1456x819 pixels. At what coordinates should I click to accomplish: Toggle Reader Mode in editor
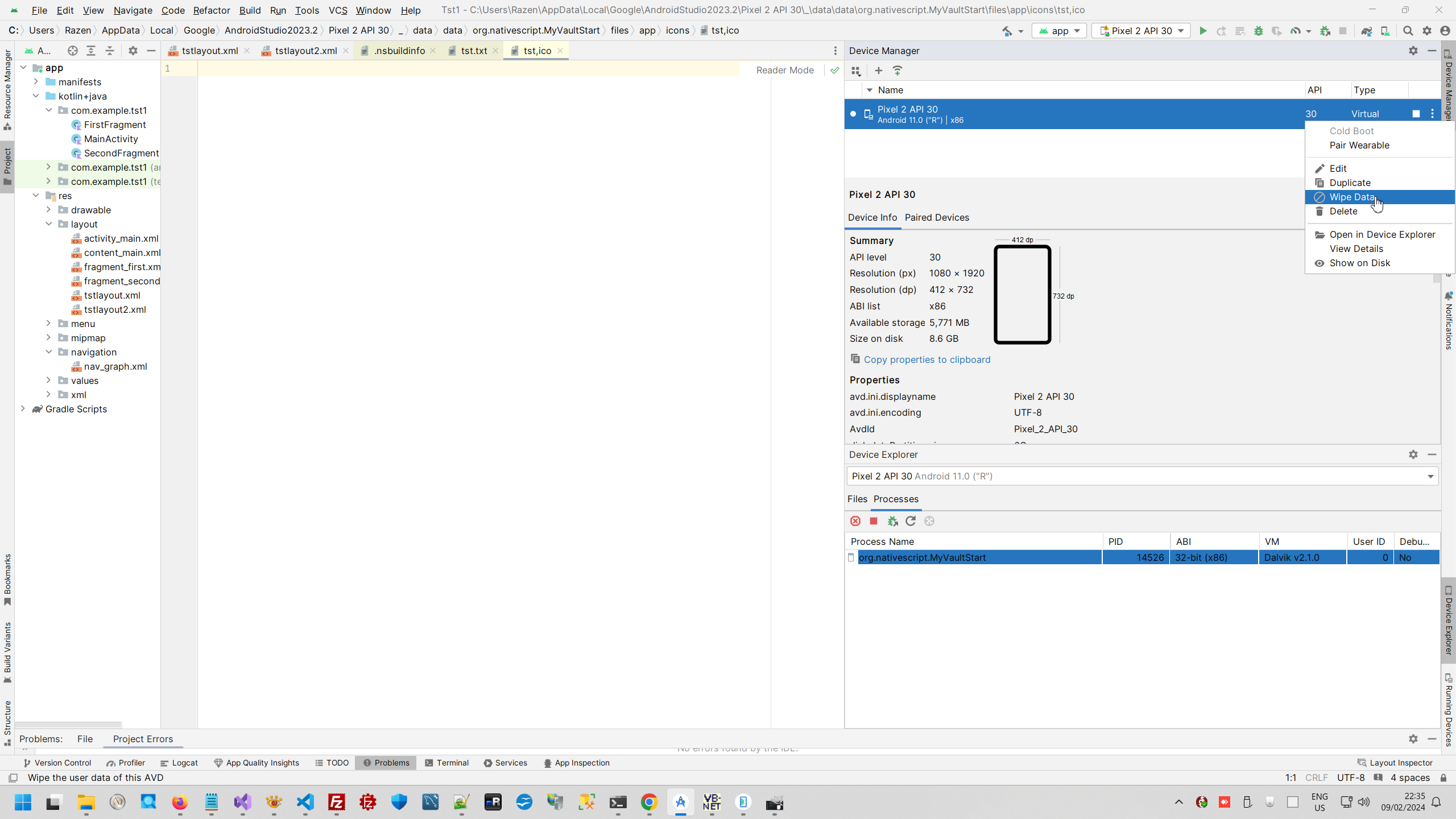pos(784,70)
